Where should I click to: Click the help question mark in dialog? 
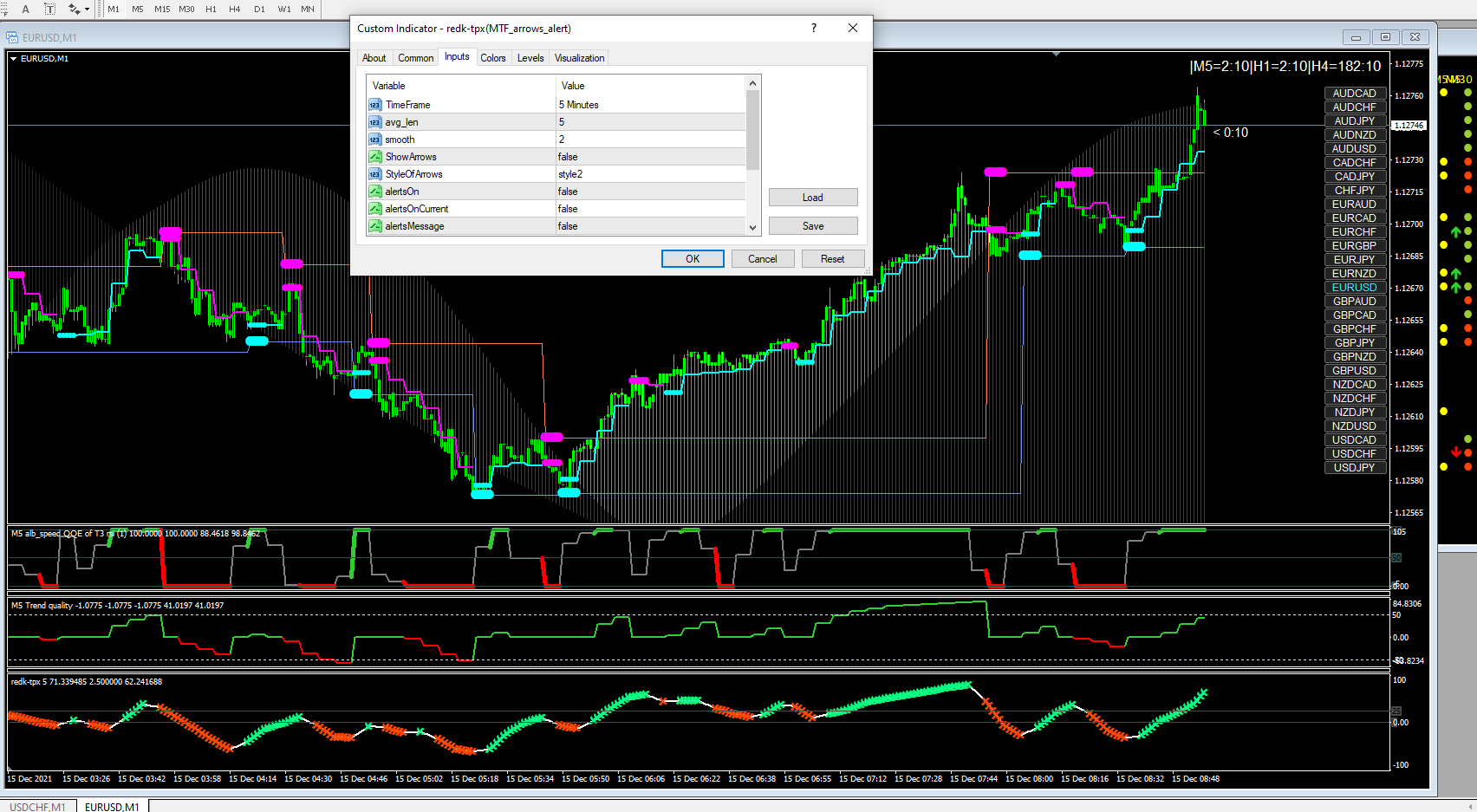[813, 29]
